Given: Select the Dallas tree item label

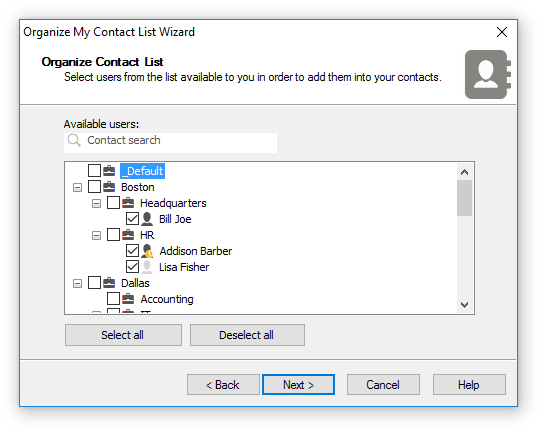Looking at the screenshot, I should (135, 283).
